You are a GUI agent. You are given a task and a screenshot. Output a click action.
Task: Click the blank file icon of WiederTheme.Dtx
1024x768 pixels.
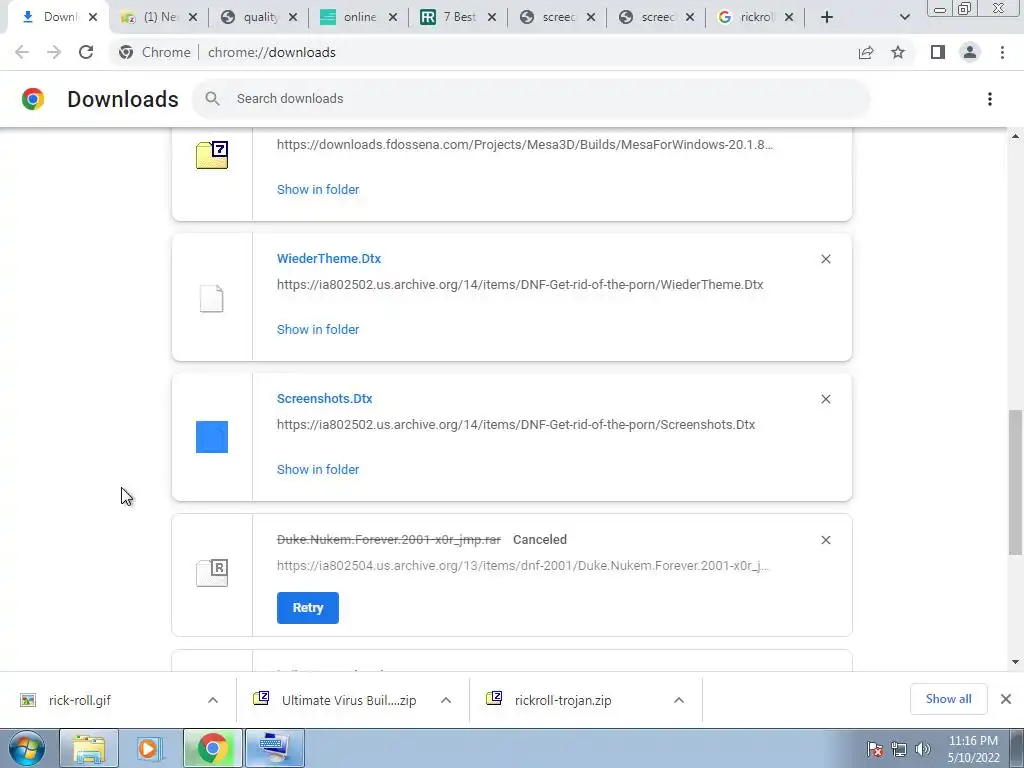212,298
